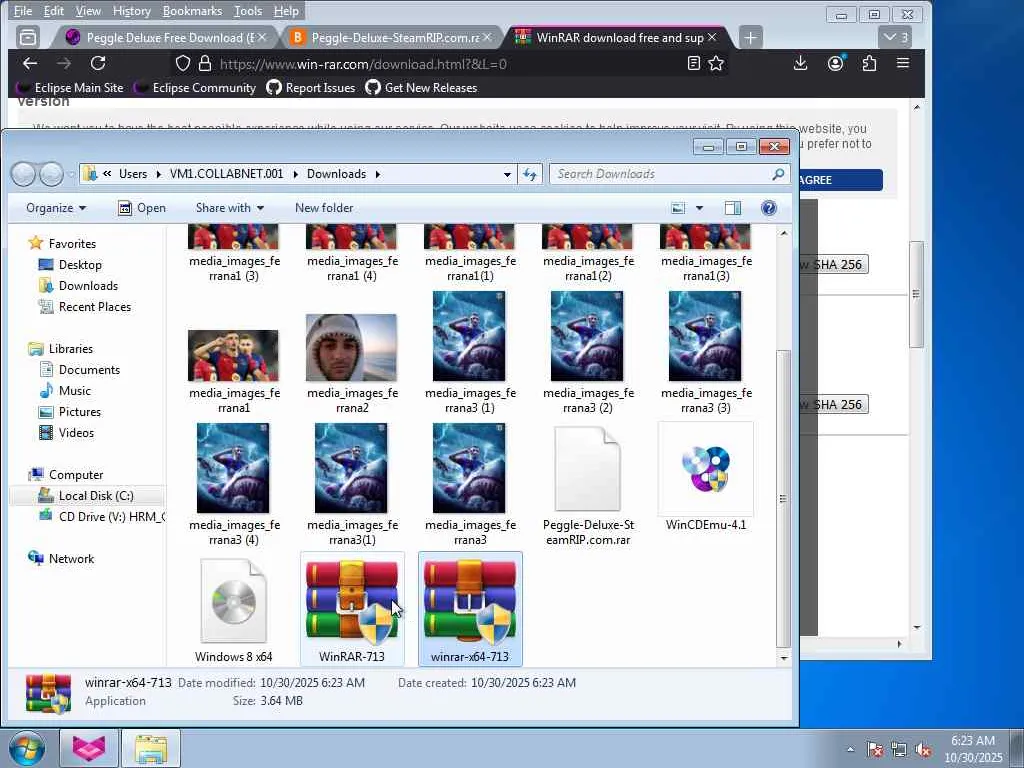
Task: Refresh the Downloads folder view
Action: (530, 174)
